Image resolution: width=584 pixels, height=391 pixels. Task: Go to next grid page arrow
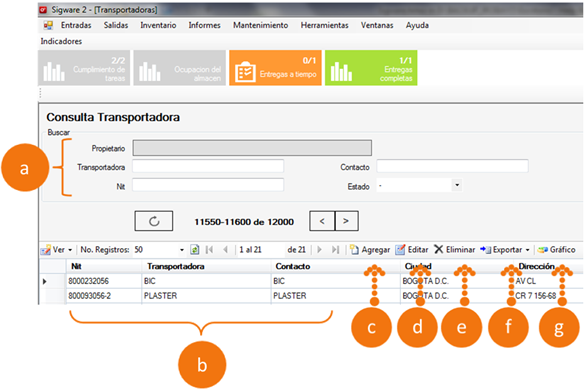[319, 250]
